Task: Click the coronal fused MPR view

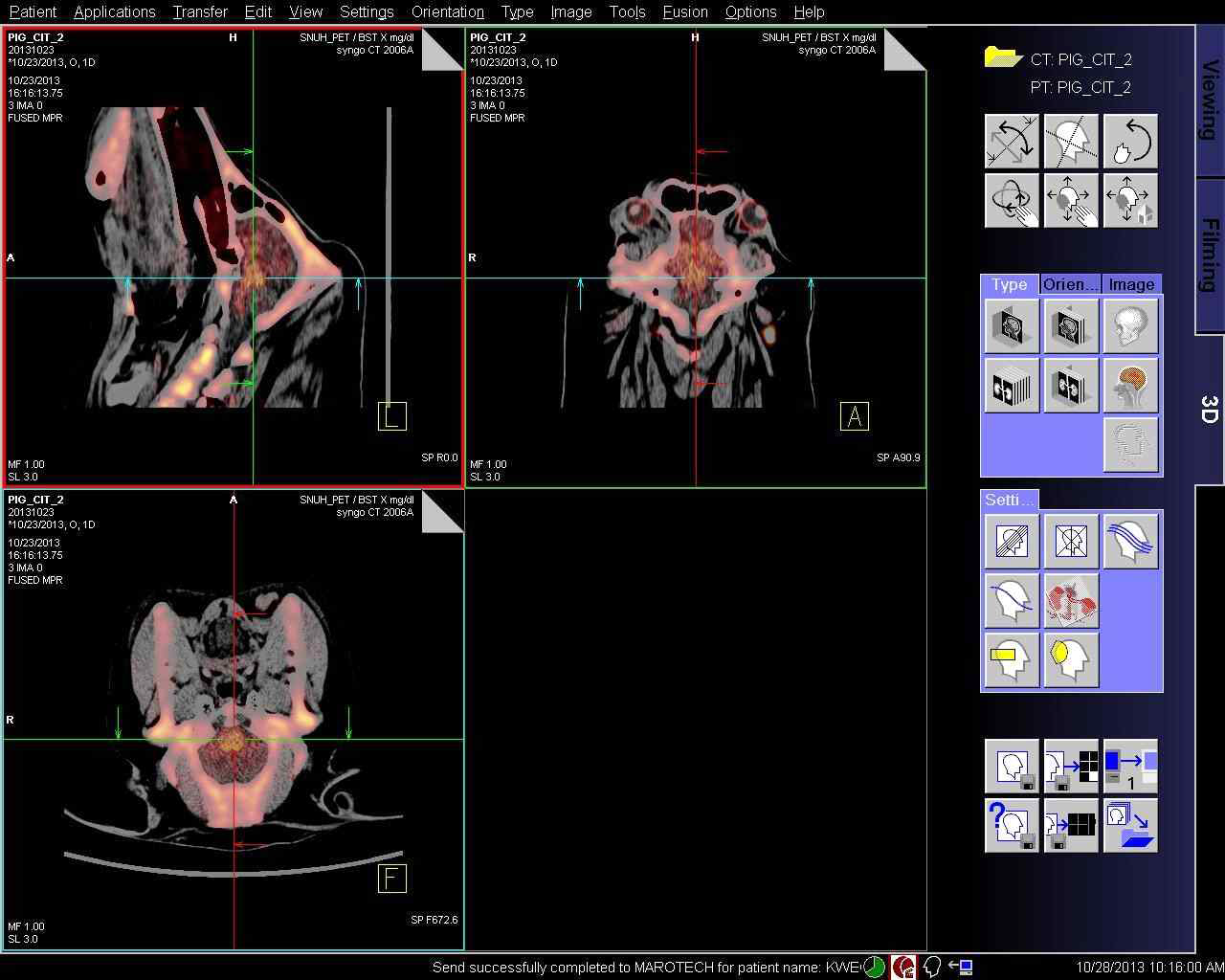Action: click(696, 257)
